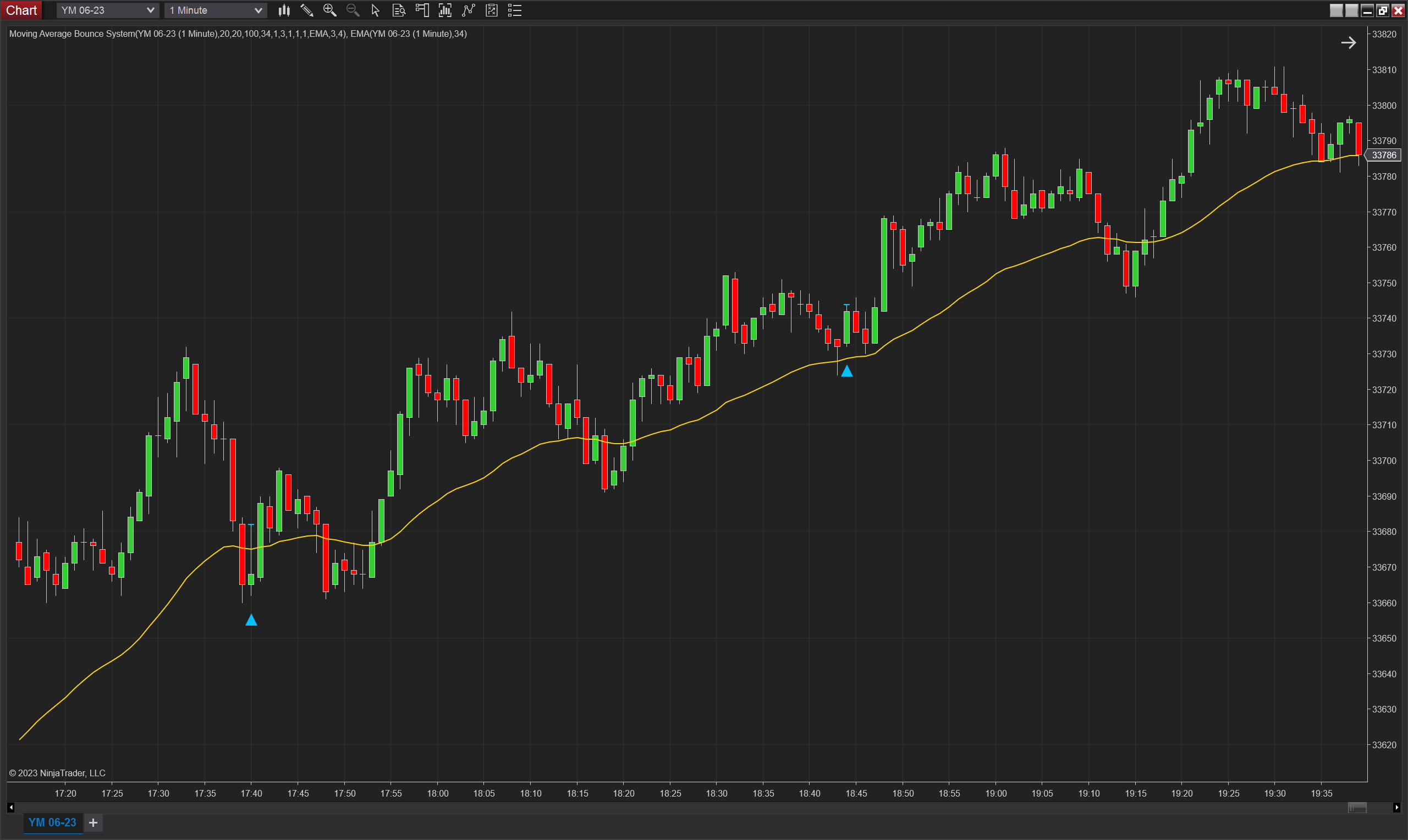Open the properties list icon
Screen dimensions: 1408x840
[515, 10]
